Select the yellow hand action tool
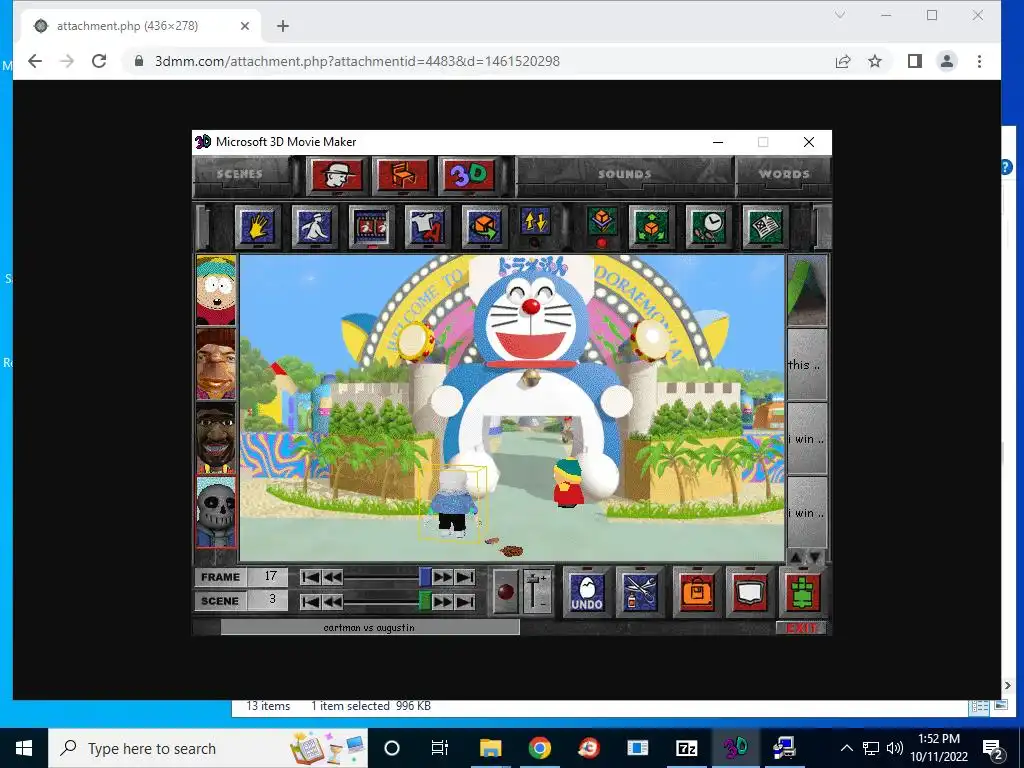This screenshot has width=1024, height=768. pos(257,226)
